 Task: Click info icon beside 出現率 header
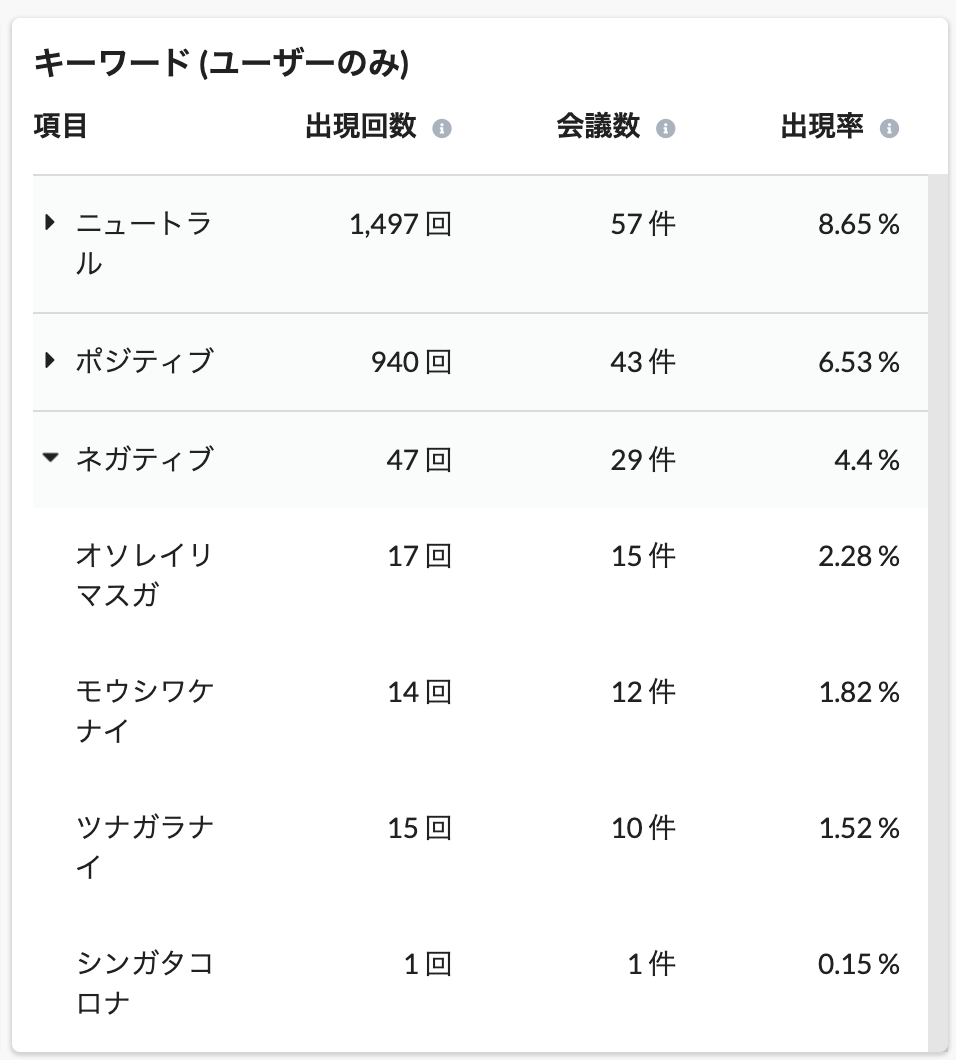[x=889, y=128]
